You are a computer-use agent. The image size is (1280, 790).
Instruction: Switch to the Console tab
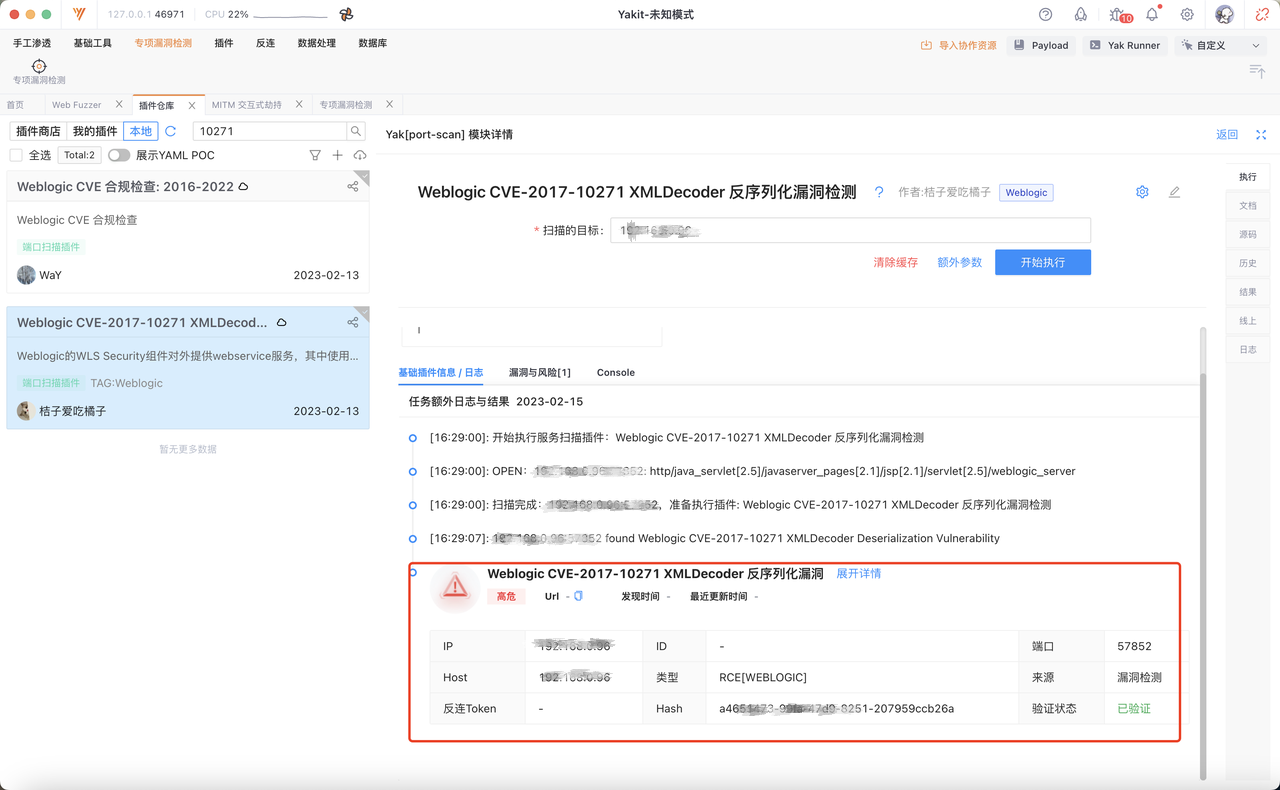[x=616, y=373]
